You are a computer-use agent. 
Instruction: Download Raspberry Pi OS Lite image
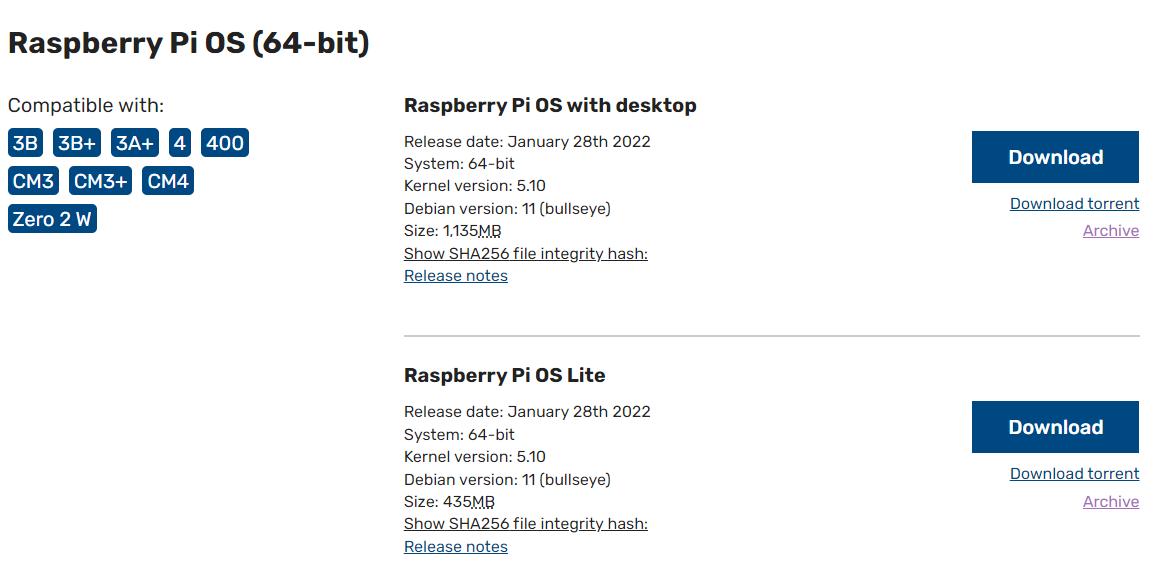coord(1055,427)
